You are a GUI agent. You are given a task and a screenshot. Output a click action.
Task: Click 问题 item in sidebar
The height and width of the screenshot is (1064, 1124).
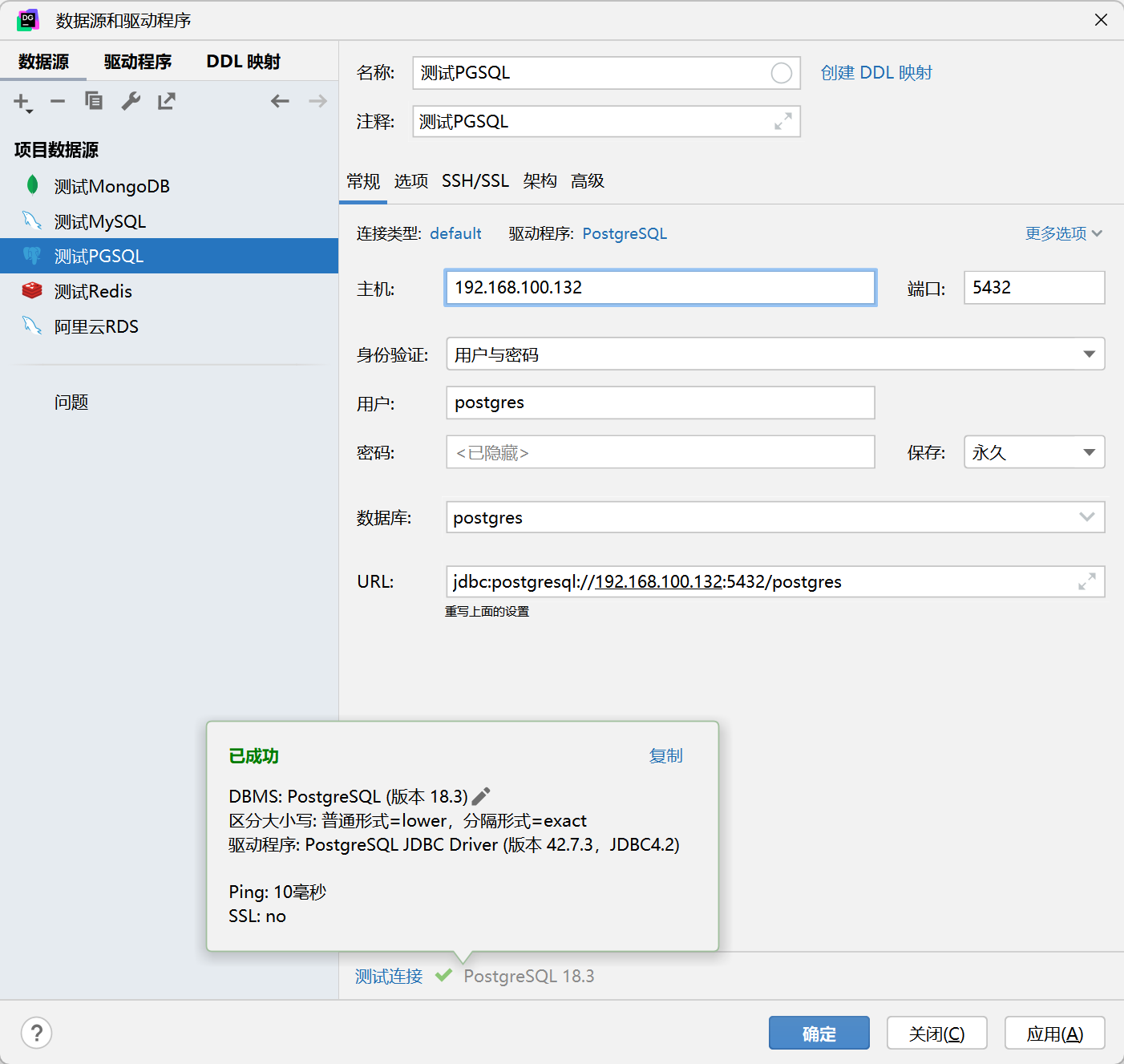[x=71, y=402]
